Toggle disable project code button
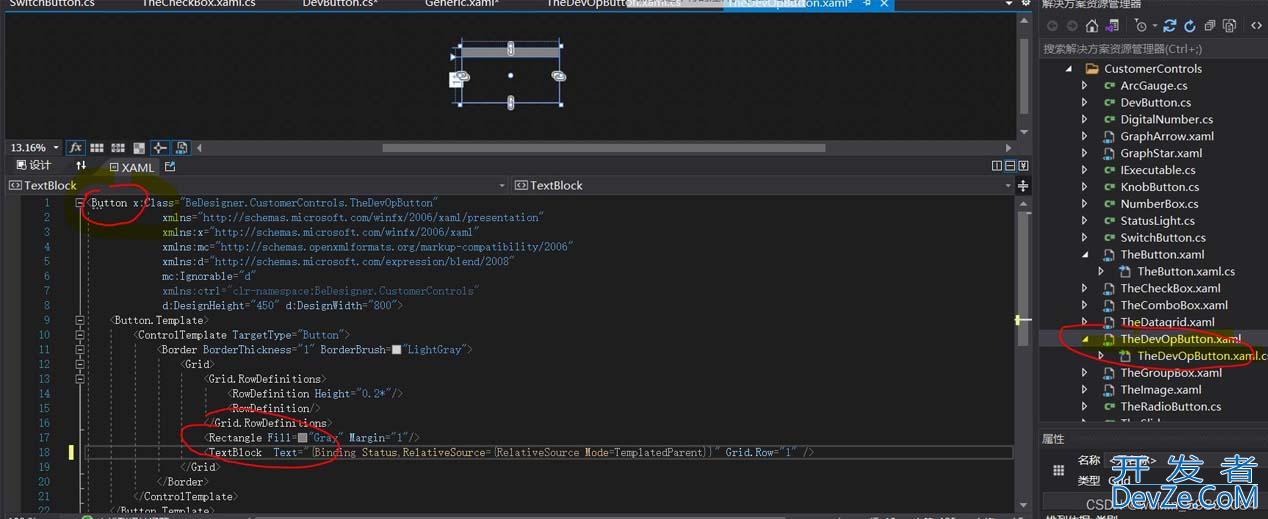 pyautogui.click(x=182, y=148)
